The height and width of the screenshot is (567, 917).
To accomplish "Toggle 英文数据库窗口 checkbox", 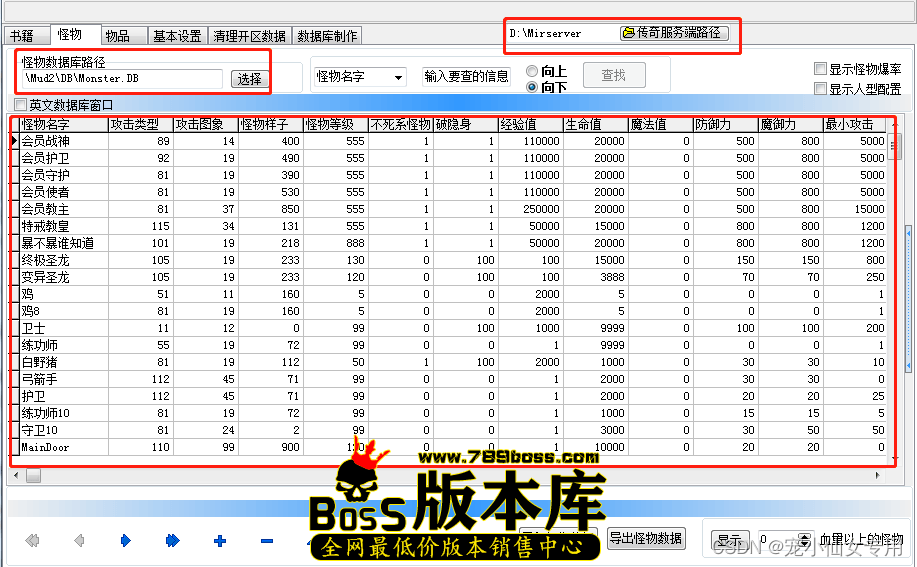I will 20,105.
